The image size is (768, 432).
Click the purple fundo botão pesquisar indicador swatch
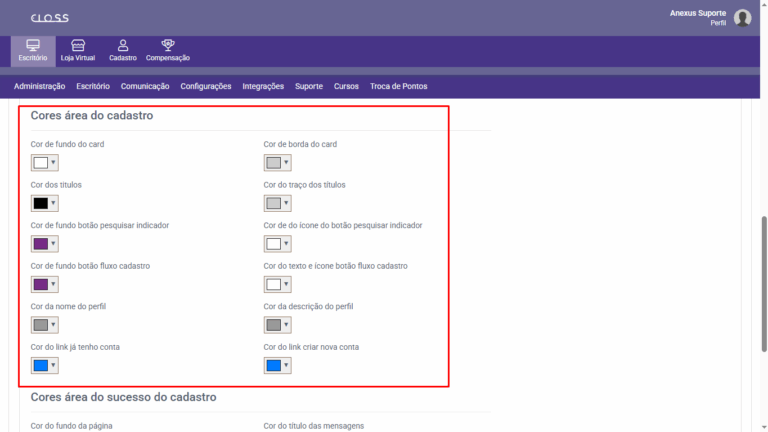click(40, 244)
